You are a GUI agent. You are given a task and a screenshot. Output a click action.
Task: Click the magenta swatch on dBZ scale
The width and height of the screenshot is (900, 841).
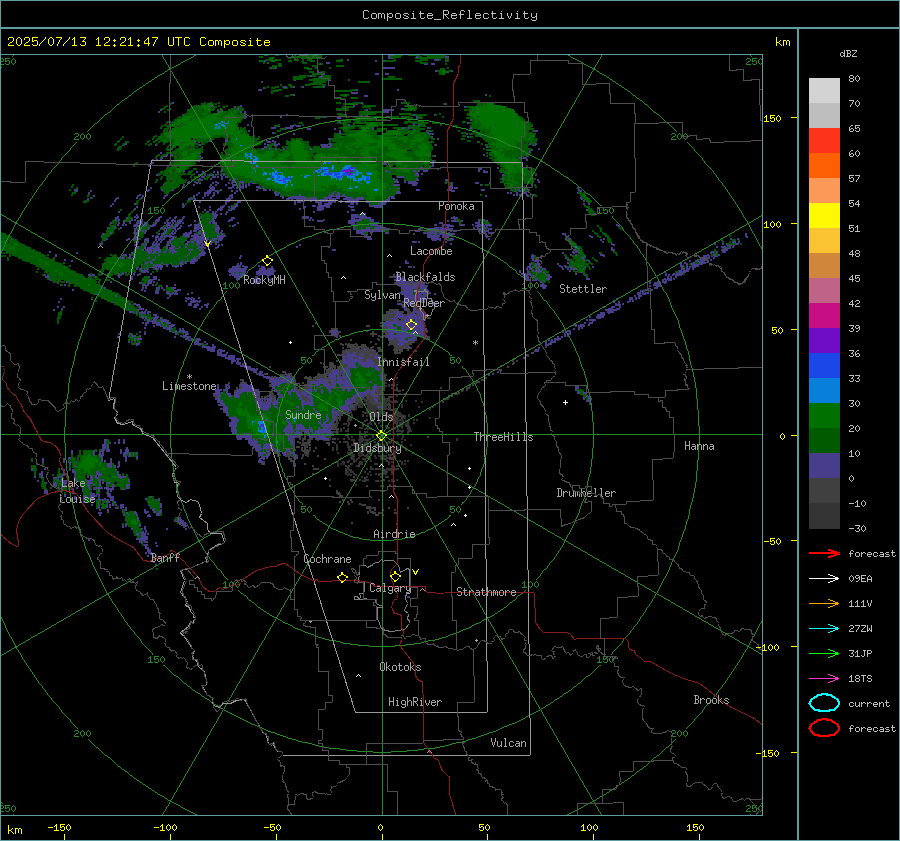[824, 316]
